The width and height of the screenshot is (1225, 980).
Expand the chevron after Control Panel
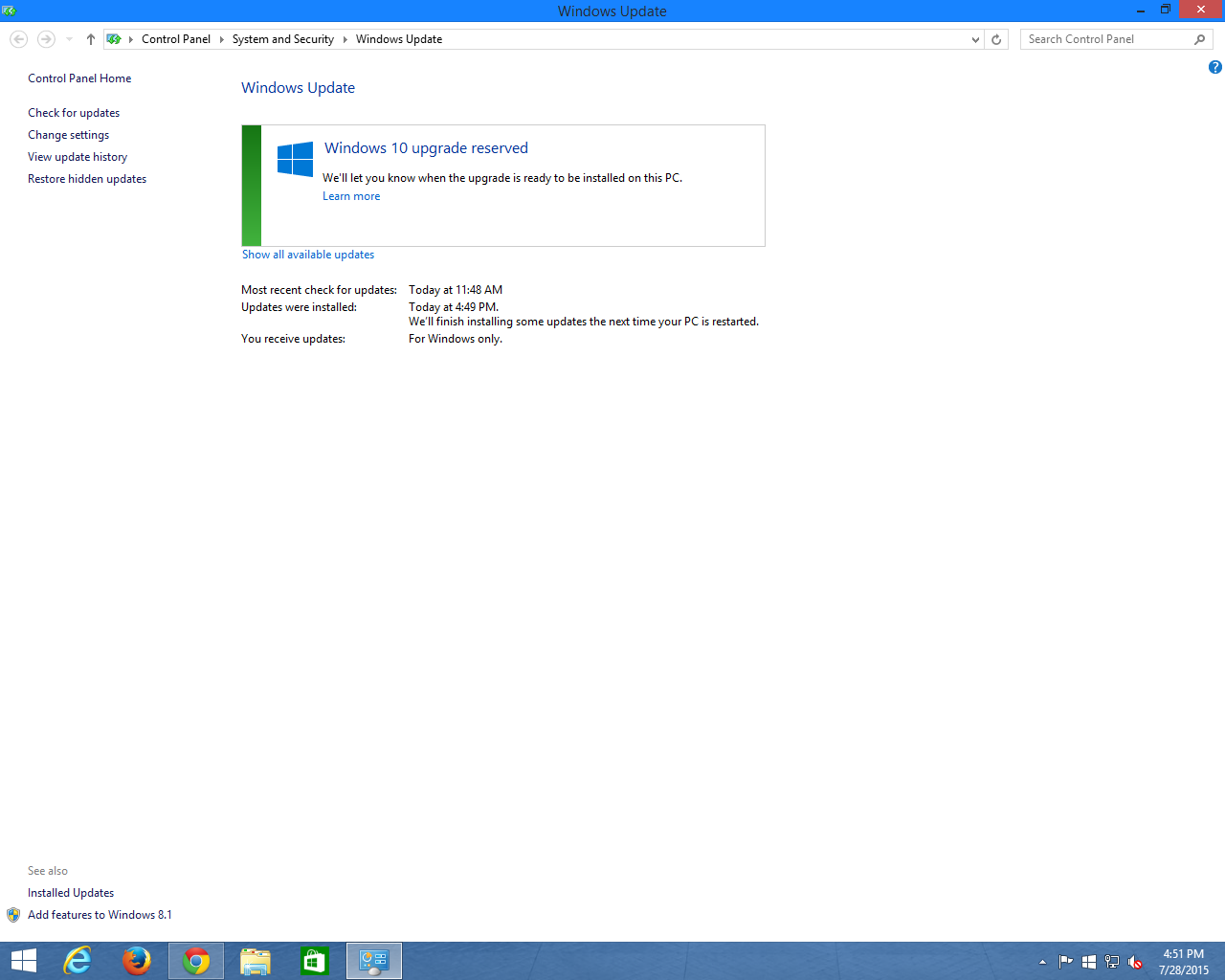click(221, 39)
